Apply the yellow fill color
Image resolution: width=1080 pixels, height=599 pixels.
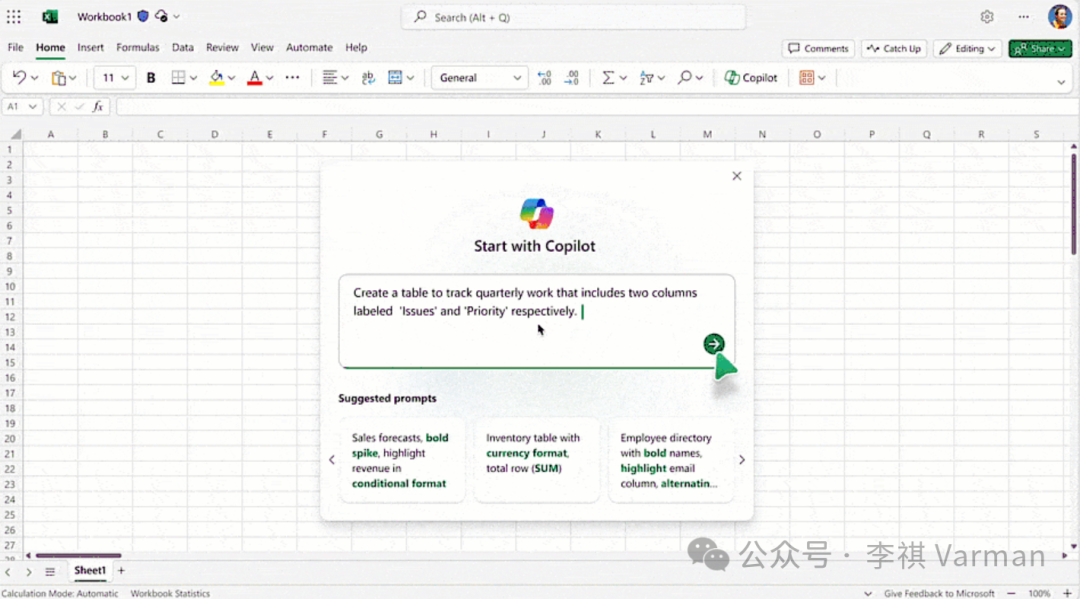216,78
